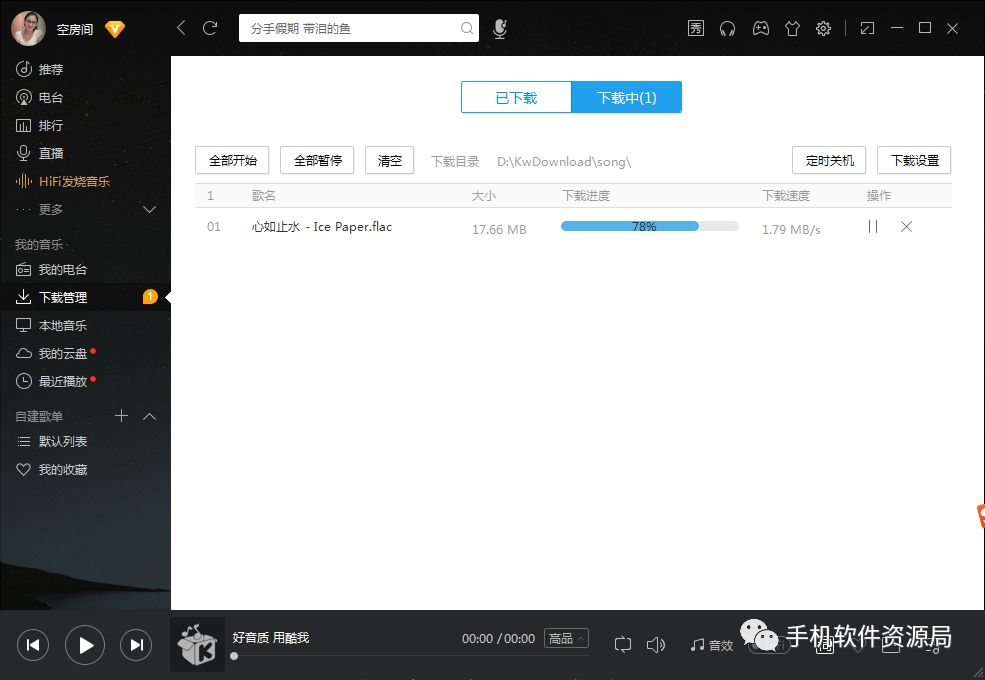Toggle the loop playback mode icon

click(x=623, y=645)
